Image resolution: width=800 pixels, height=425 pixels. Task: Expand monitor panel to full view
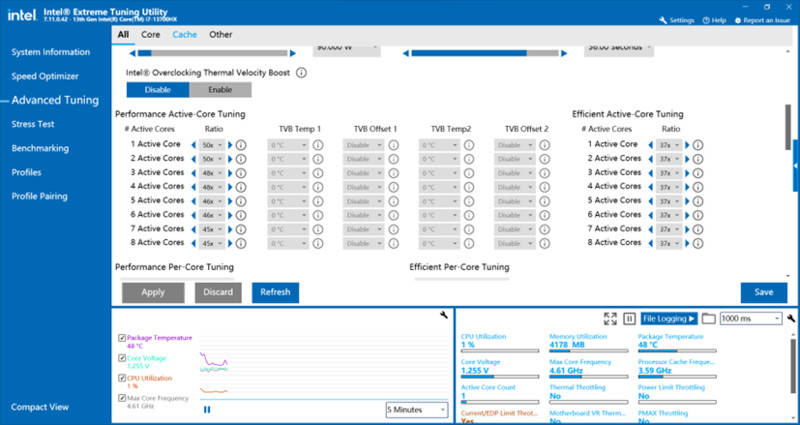point(610,319)
